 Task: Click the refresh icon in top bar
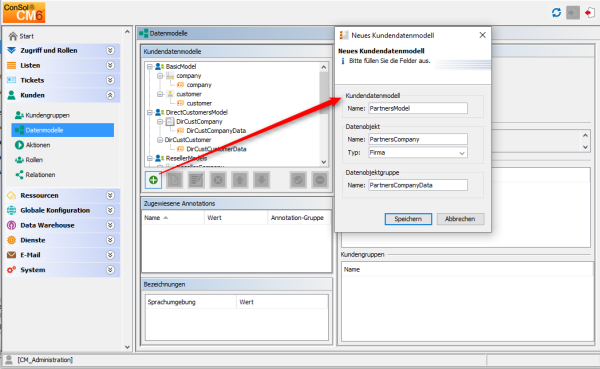tap(556, 13)
